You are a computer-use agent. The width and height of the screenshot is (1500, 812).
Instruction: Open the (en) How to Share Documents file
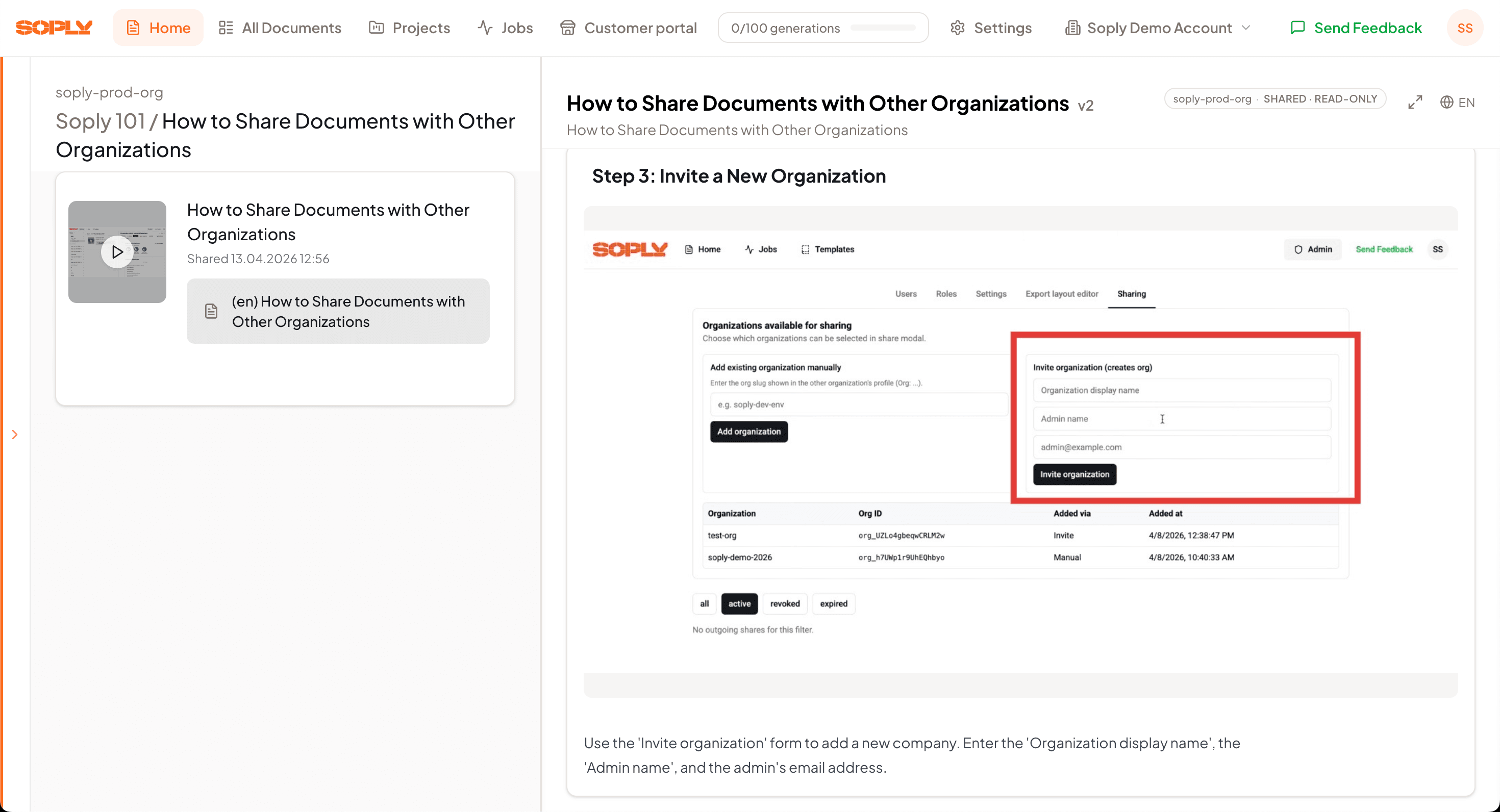tap(338, 311)
